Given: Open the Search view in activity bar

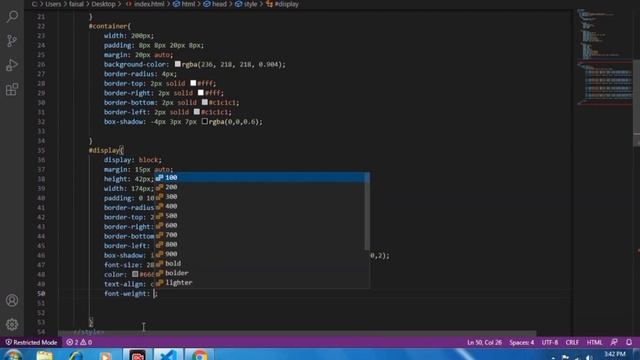Looking at the screenshot, I should (x=12, y=16).
